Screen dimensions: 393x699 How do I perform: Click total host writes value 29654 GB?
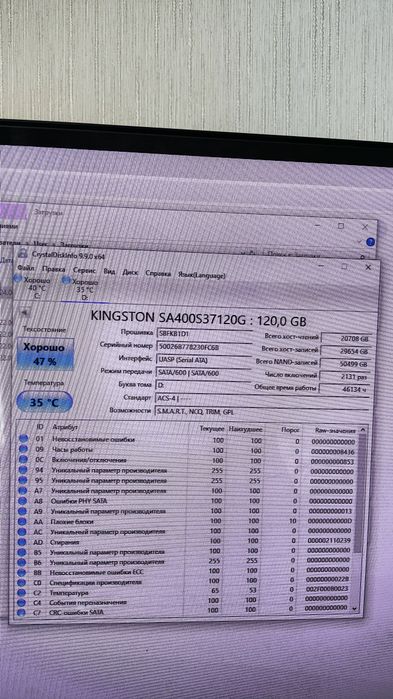coord(346,352)
